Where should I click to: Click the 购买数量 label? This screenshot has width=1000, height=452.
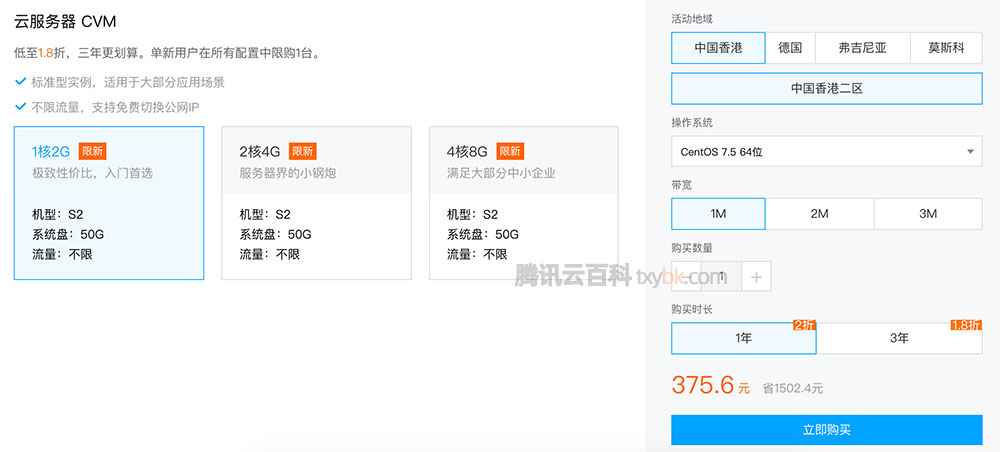692,247
